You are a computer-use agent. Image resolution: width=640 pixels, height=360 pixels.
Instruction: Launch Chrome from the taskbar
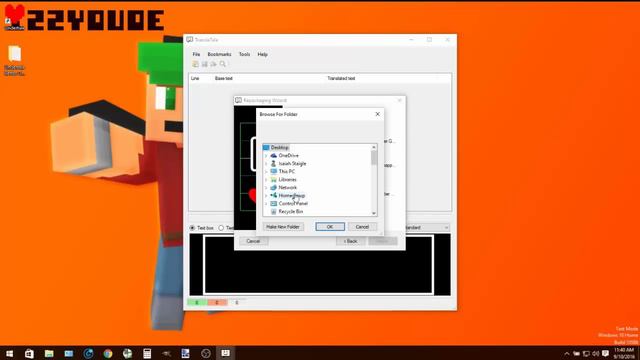coord(108,353)
